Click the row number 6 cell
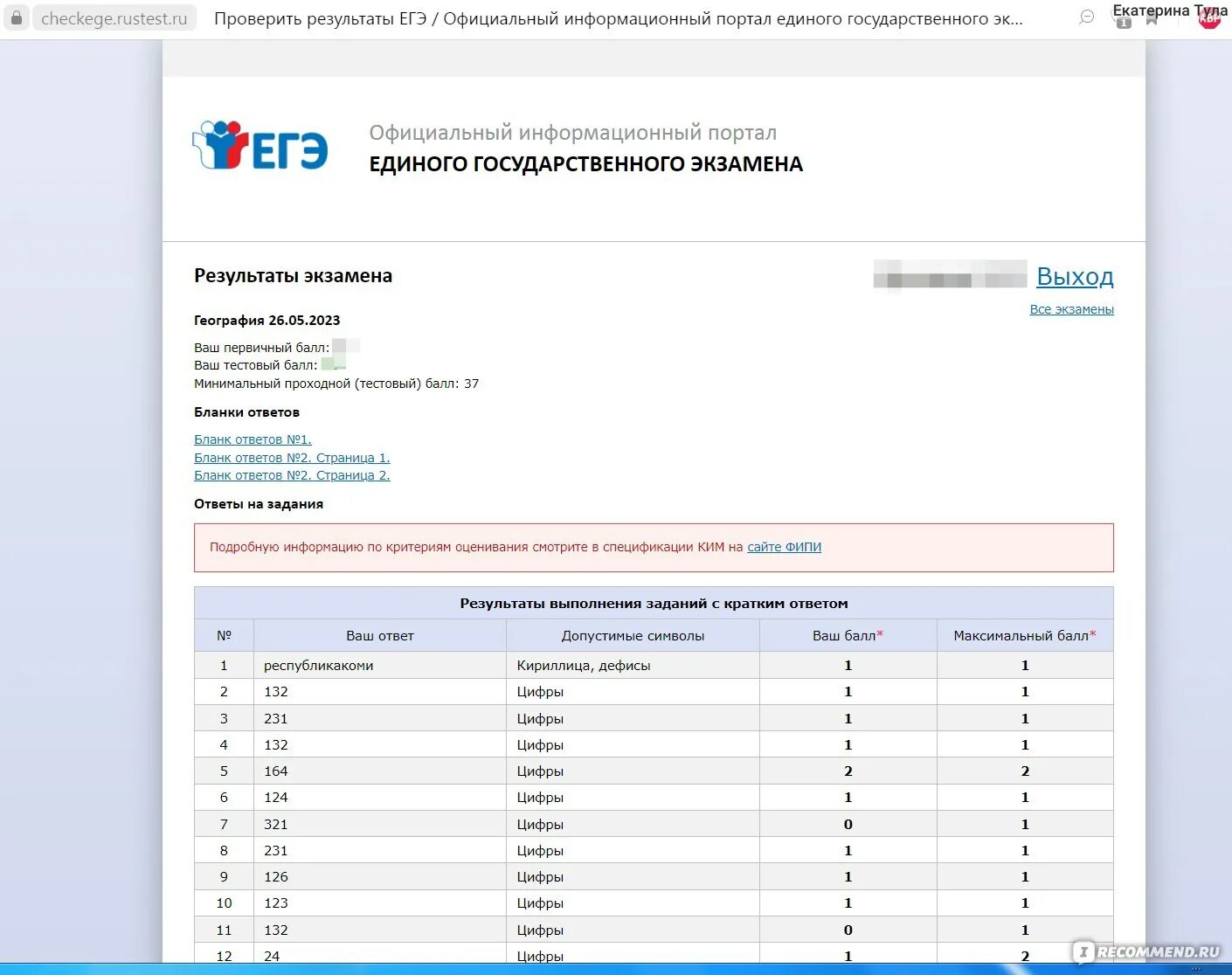This screenshot has height=975, width=1232. [224, 798]
